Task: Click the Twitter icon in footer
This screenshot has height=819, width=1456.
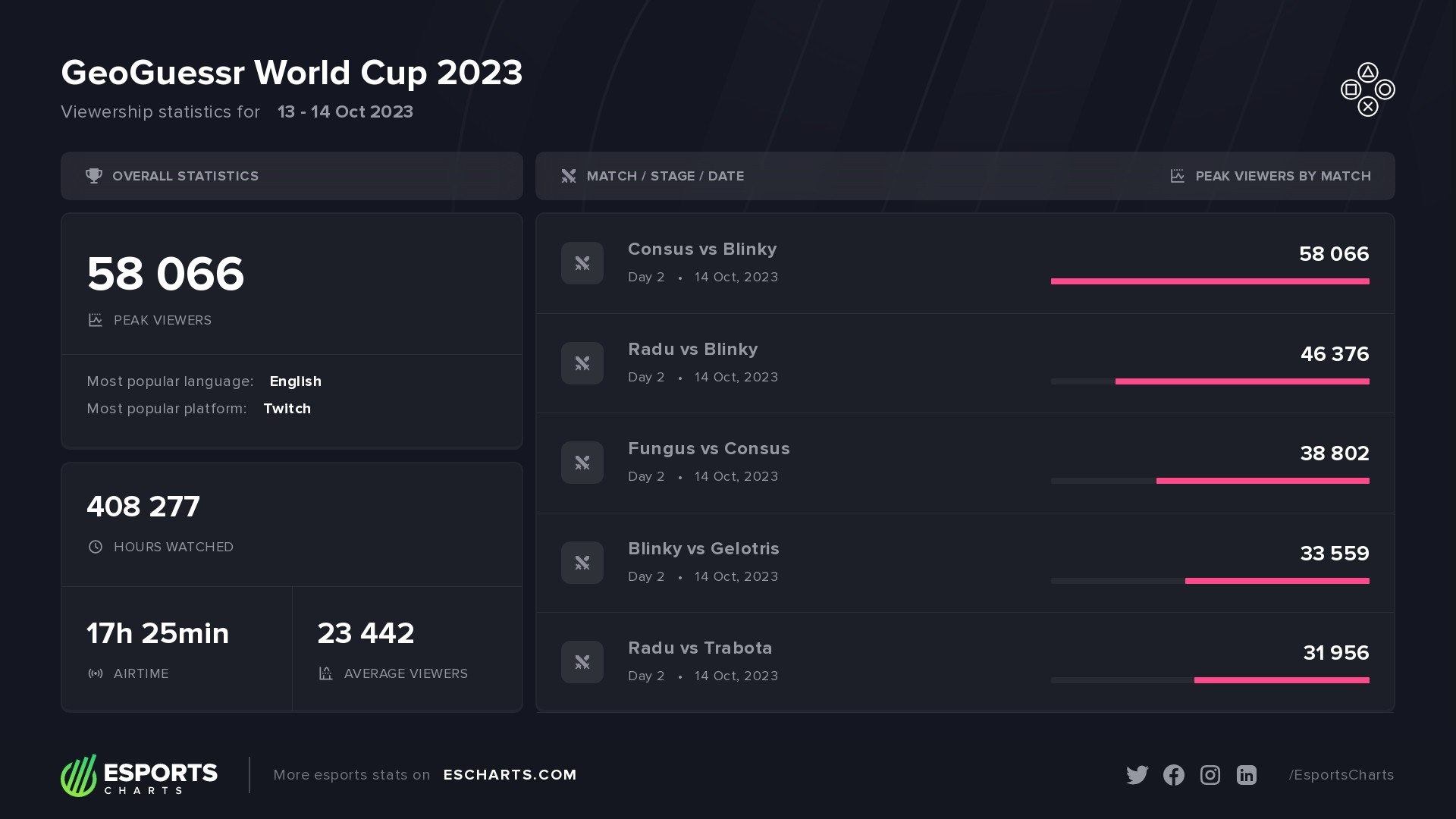Action: point(1137,775)
